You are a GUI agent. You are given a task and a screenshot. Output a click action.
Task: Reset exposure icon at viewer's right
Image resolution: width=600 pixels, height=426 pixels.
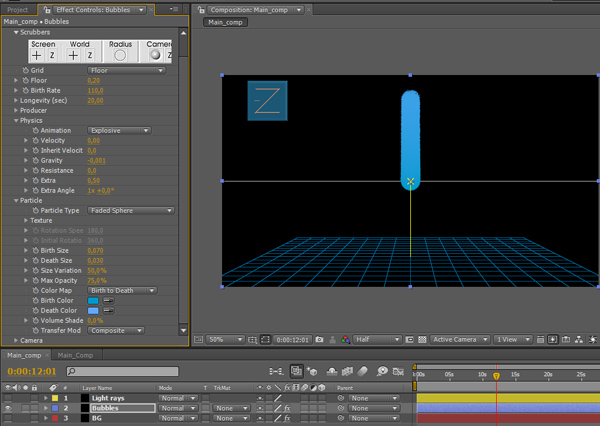[593, 339]
